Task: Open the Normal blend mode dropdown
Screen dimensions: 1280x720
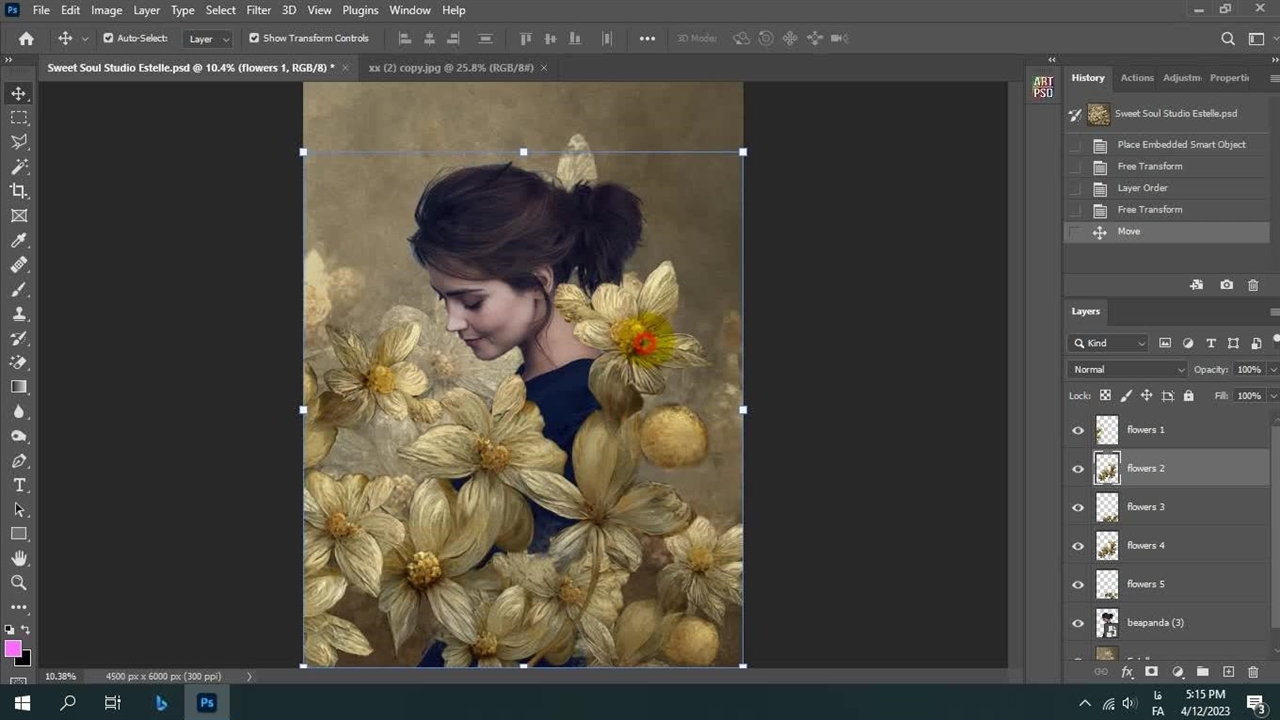Action: pos(1127,369)
